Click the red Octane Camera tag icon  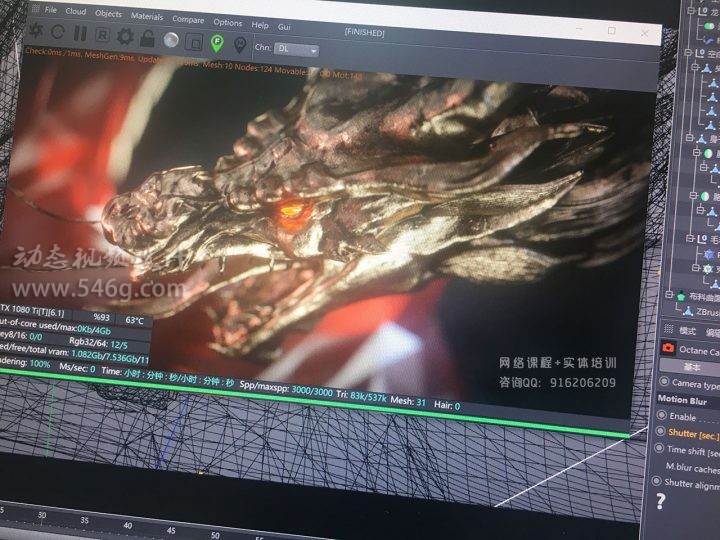point(668,348)
